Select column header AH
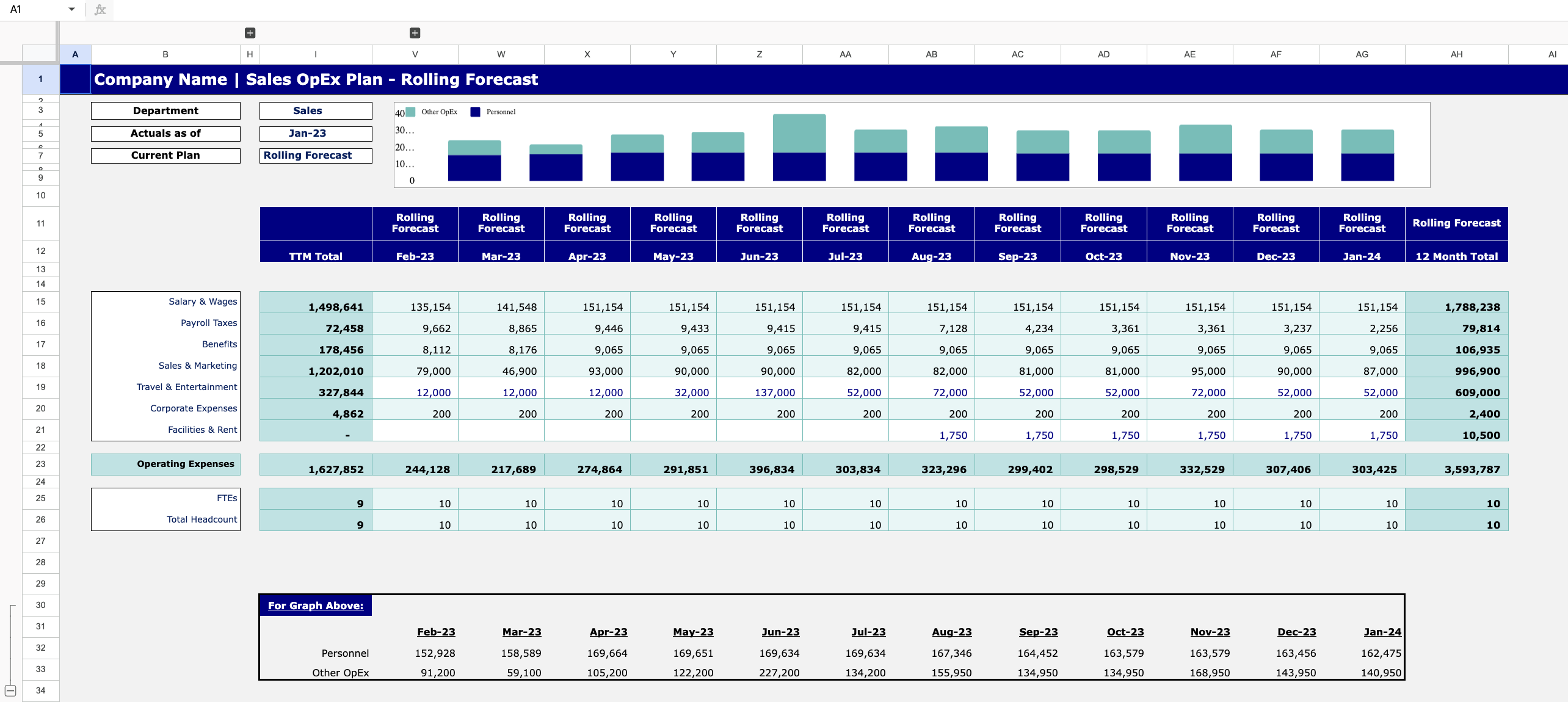This screenshot has height=702, width=1568. pos(1457,54)
